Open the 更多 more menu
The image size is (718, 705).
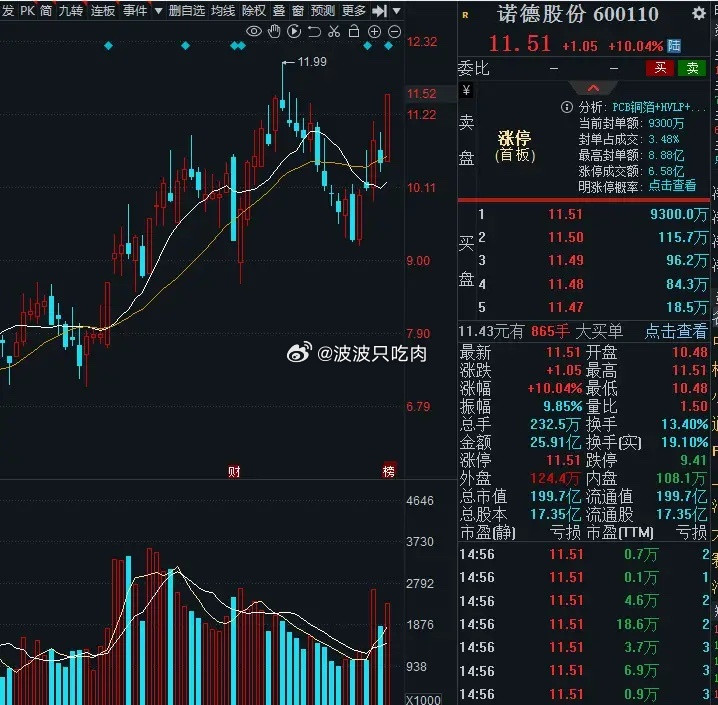tap(354, 10)
